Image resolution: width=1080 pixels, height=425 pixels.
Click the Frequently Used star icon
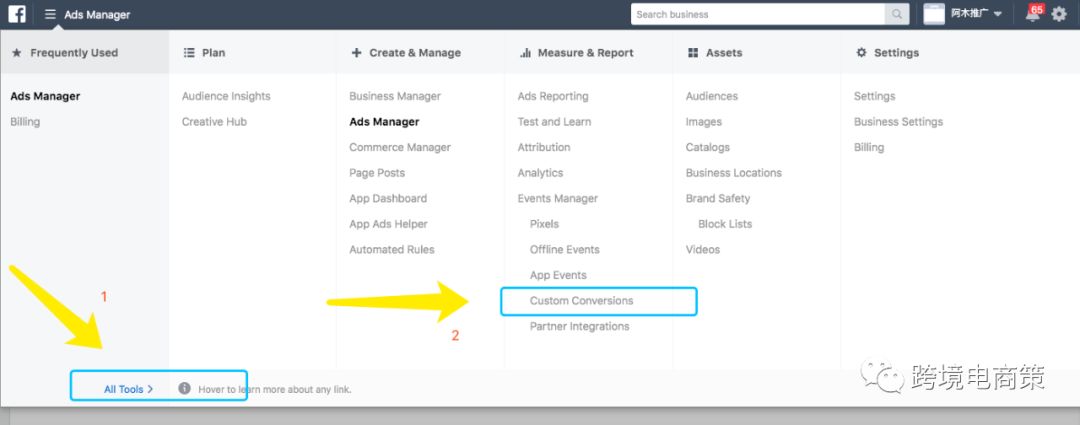[x=17, y=52]
